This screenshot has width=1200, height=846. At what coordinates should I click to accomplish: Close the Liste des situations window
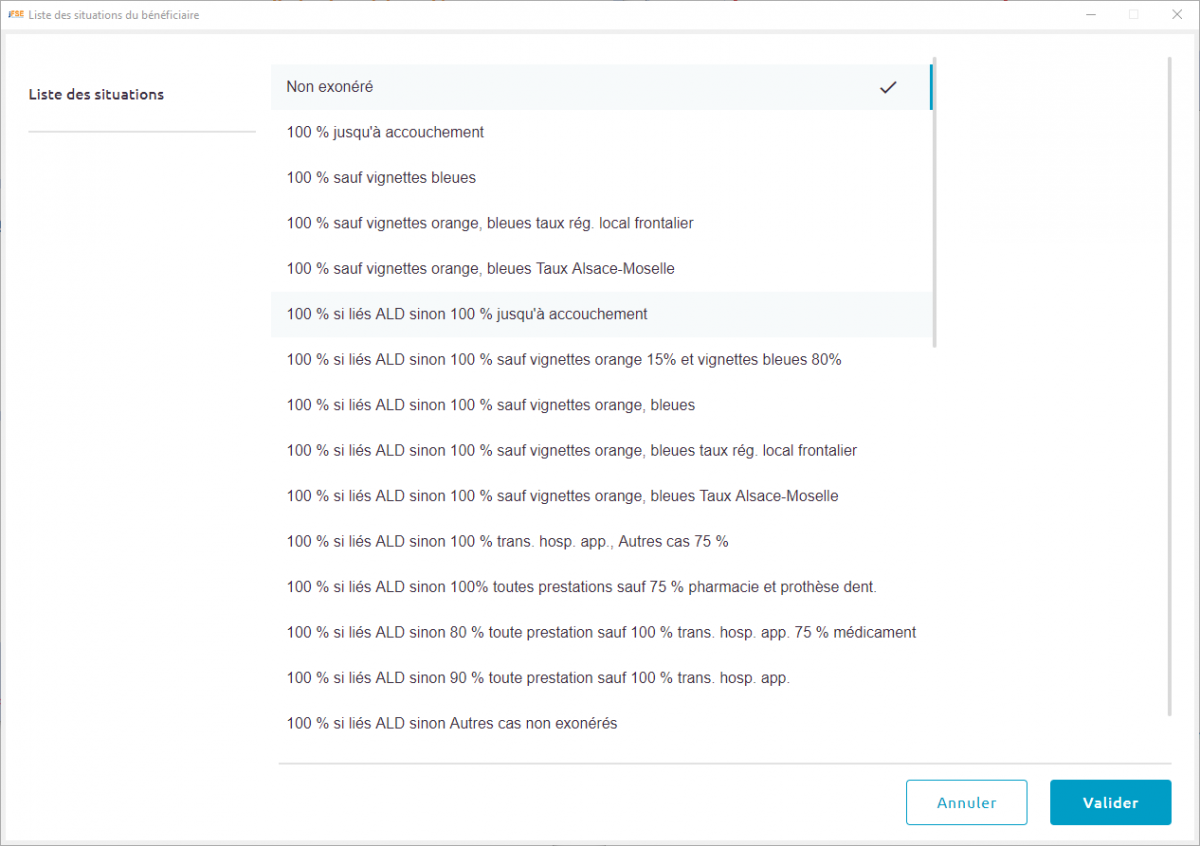[x=1176, y=14]
